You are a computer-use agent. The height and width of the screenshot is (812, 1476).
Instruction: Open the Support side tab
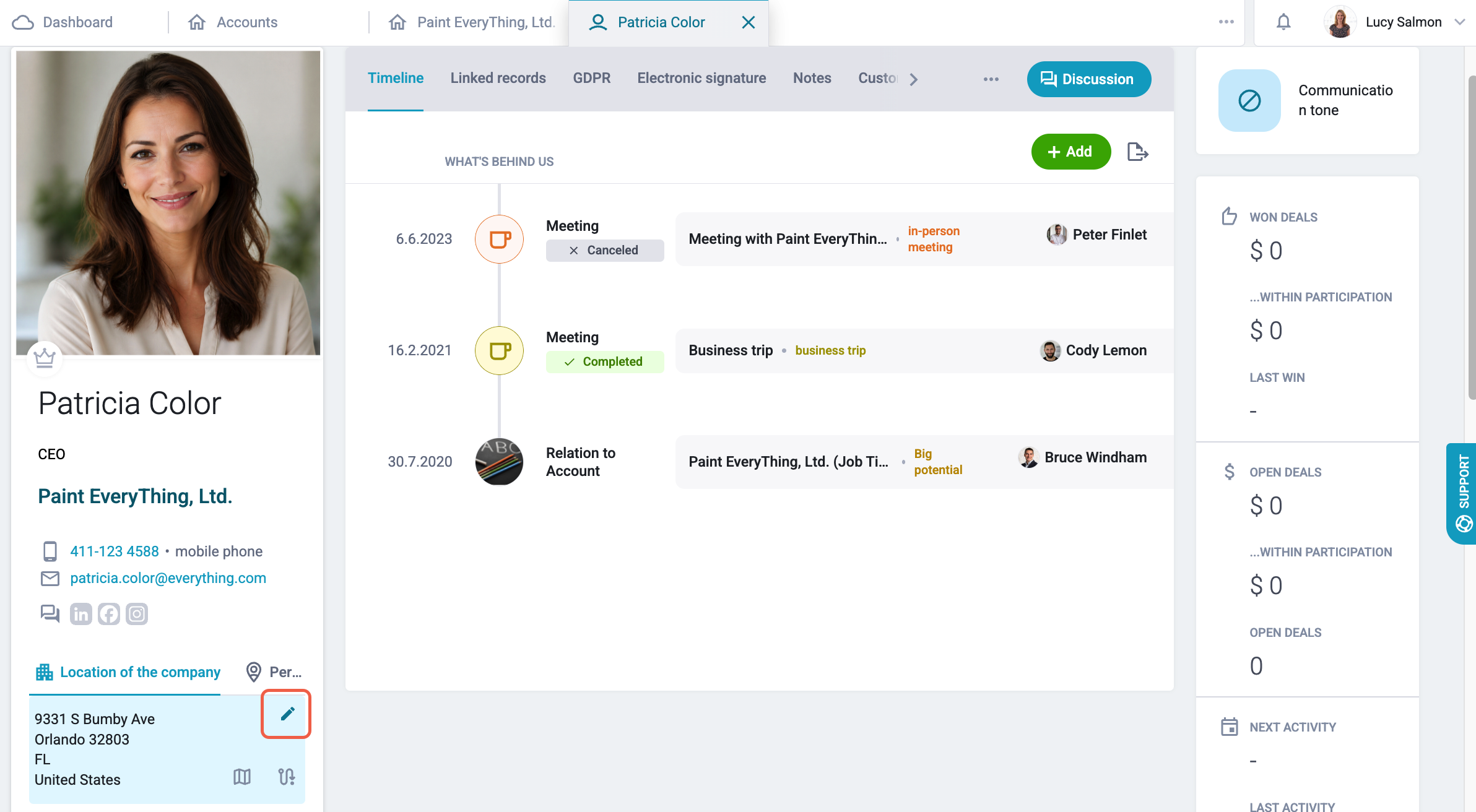click(x=1462, y=493)
